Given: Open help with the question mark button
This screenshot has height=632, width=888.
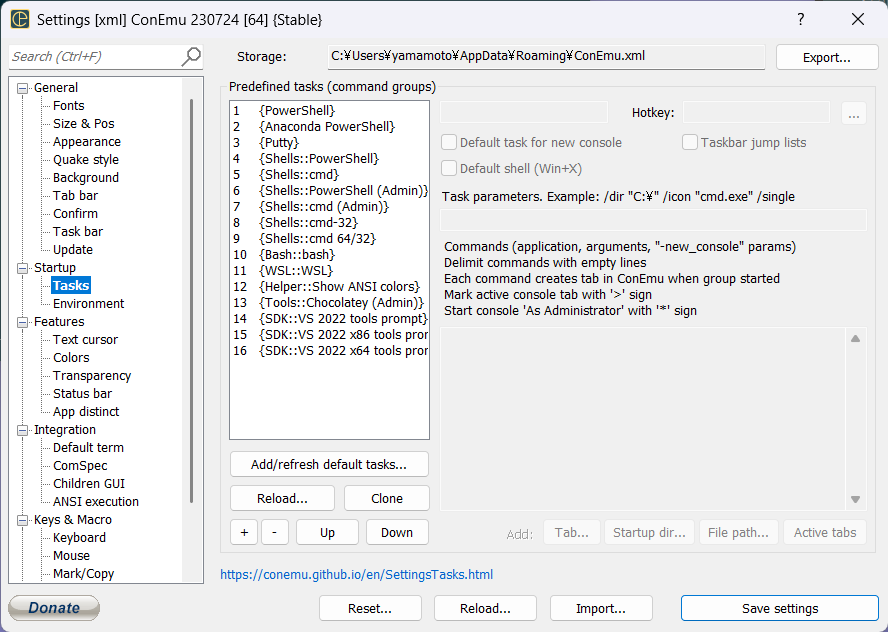Looking at the screenshot, I should click(801, 19).
